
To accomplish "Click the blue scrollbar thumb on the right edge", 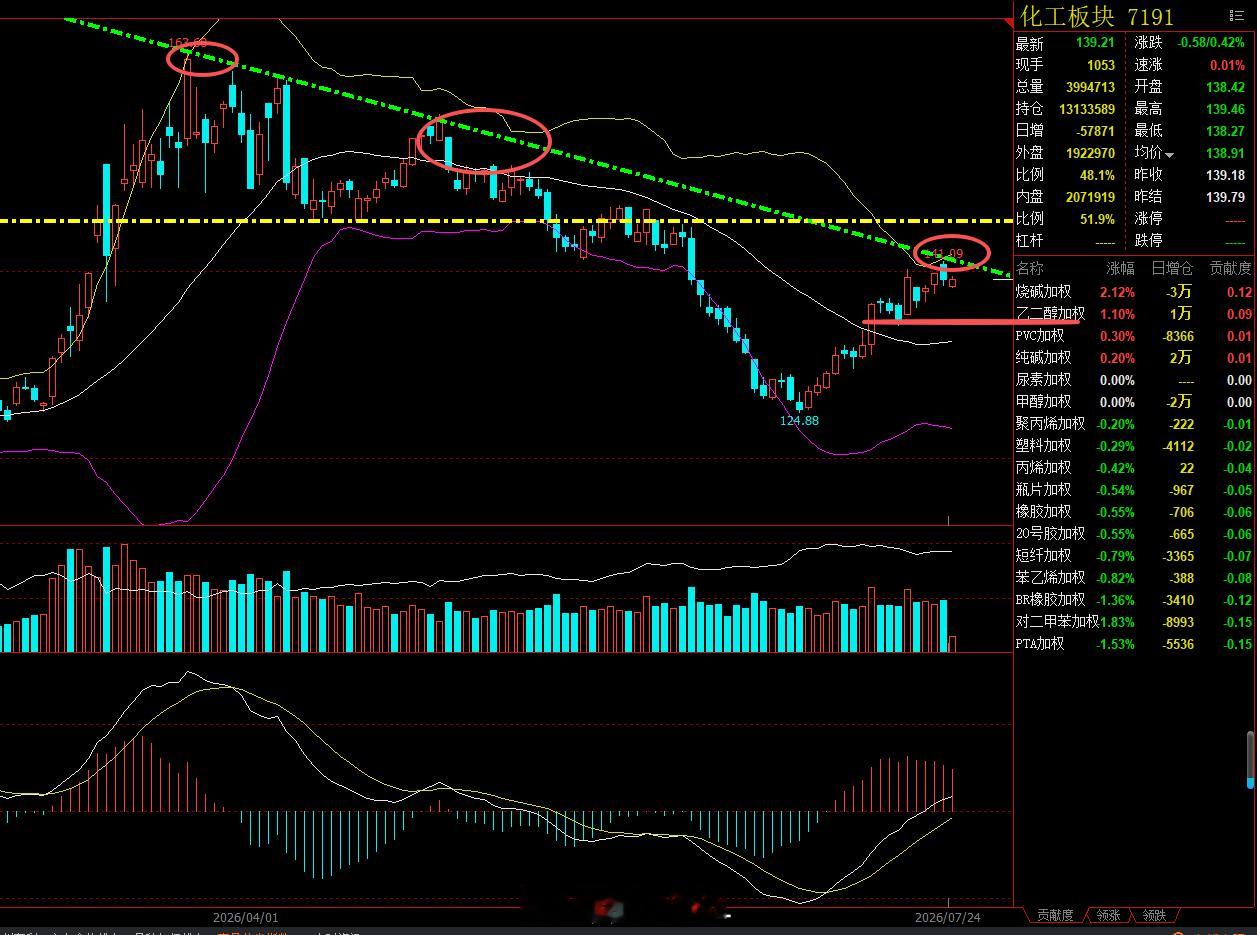I will pyautogui.click(x=1250, y=760).
